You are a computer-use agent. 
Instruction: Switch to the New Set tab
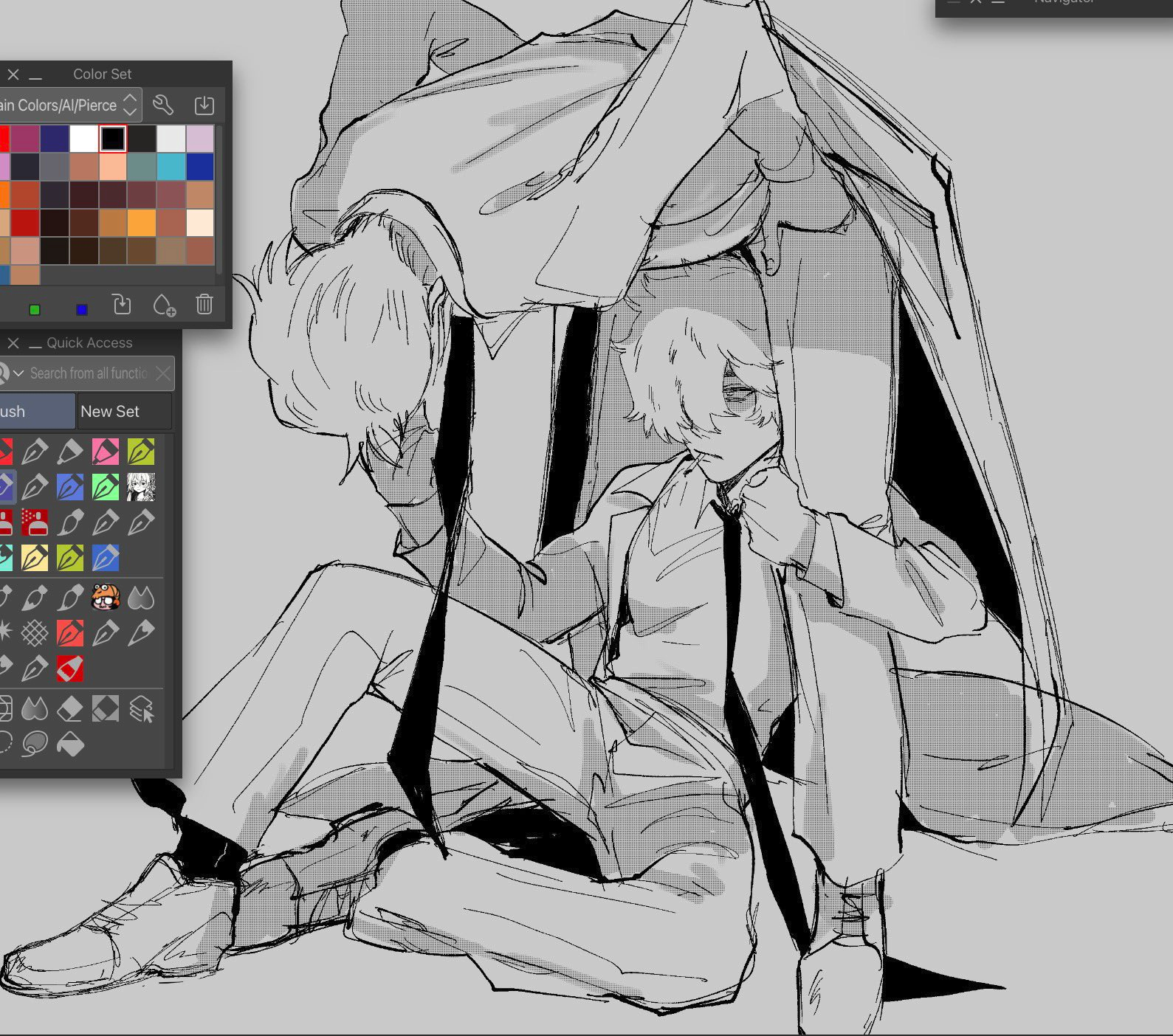click(124, 412)
